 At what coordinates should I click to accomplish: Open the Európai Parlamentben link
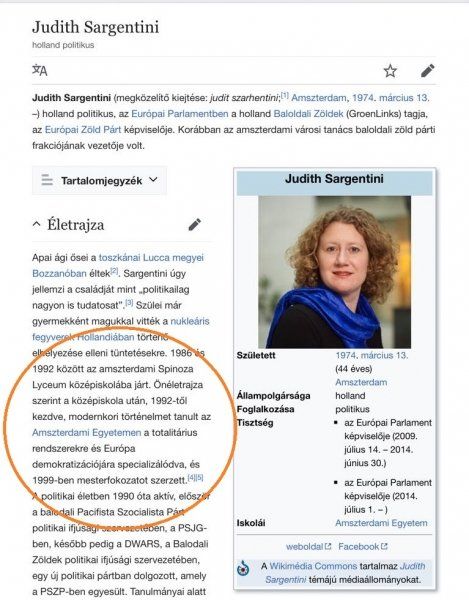coord(180,114)
